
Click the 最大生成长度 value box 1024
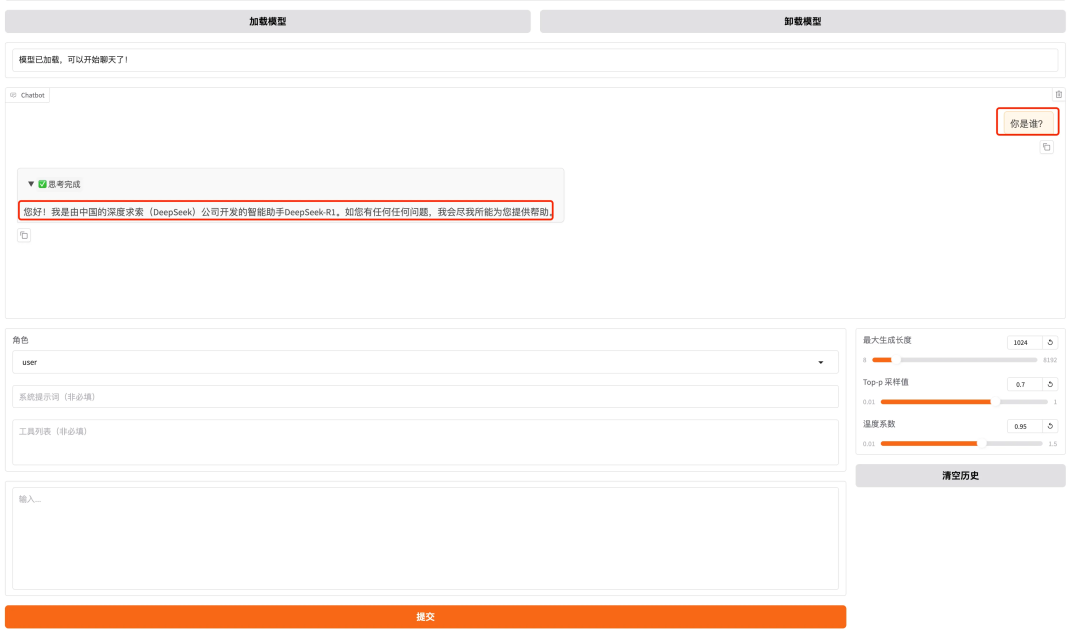1024,342
